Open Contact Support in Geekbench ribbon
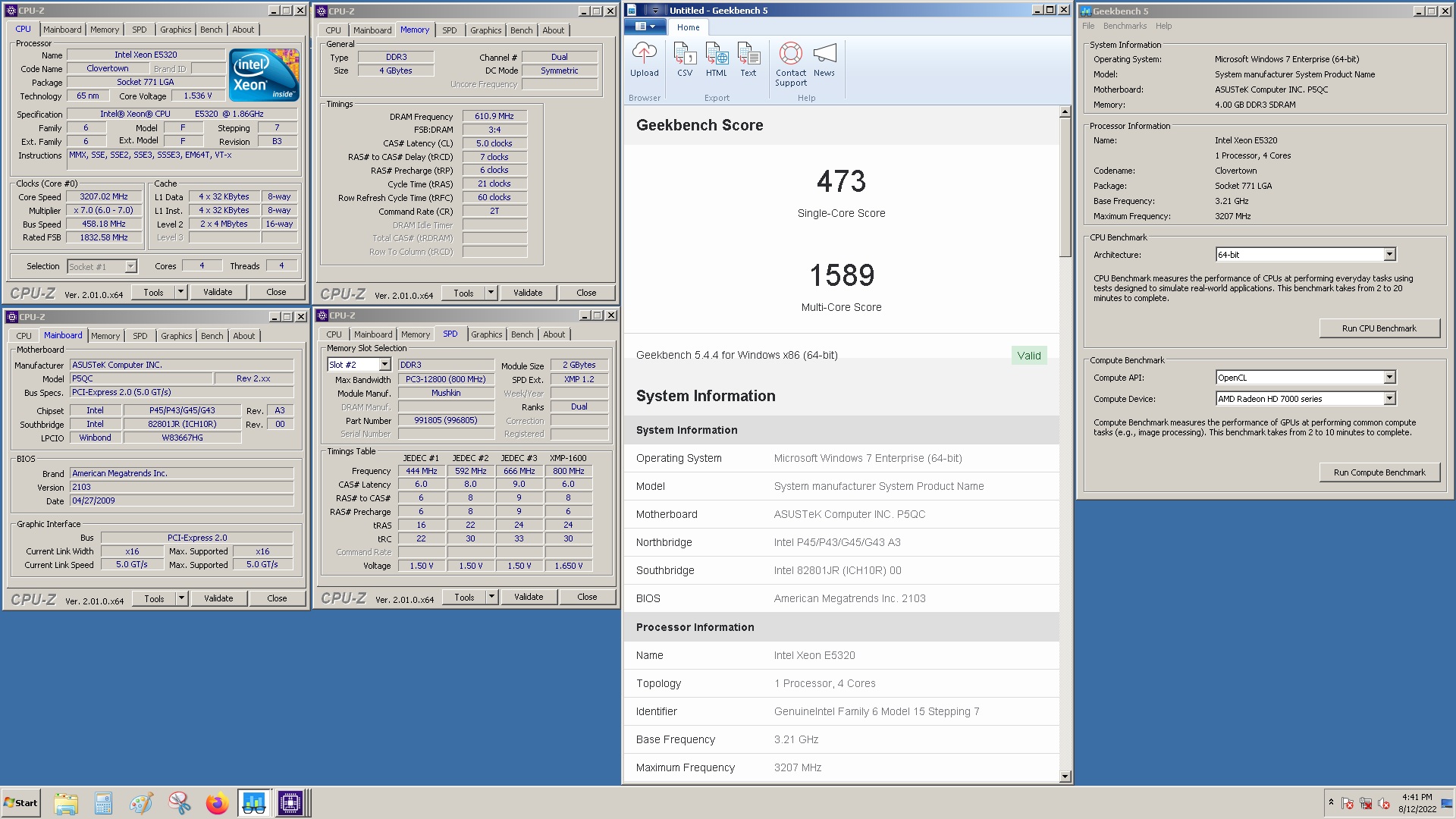The width and height of the screenshot is (1456, 819). tap(791, 64)
